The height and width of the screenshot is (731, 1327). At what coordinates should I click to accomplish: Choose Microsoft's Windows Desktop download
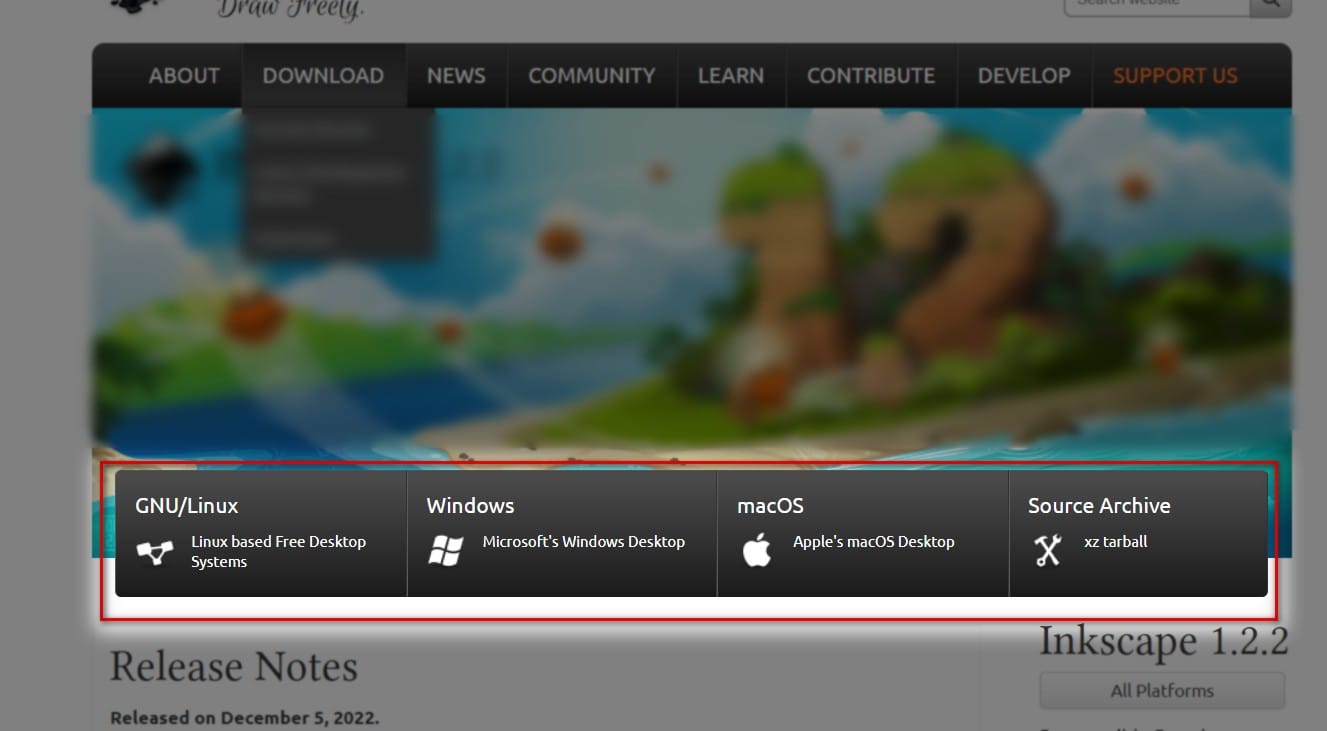[562, 534]
